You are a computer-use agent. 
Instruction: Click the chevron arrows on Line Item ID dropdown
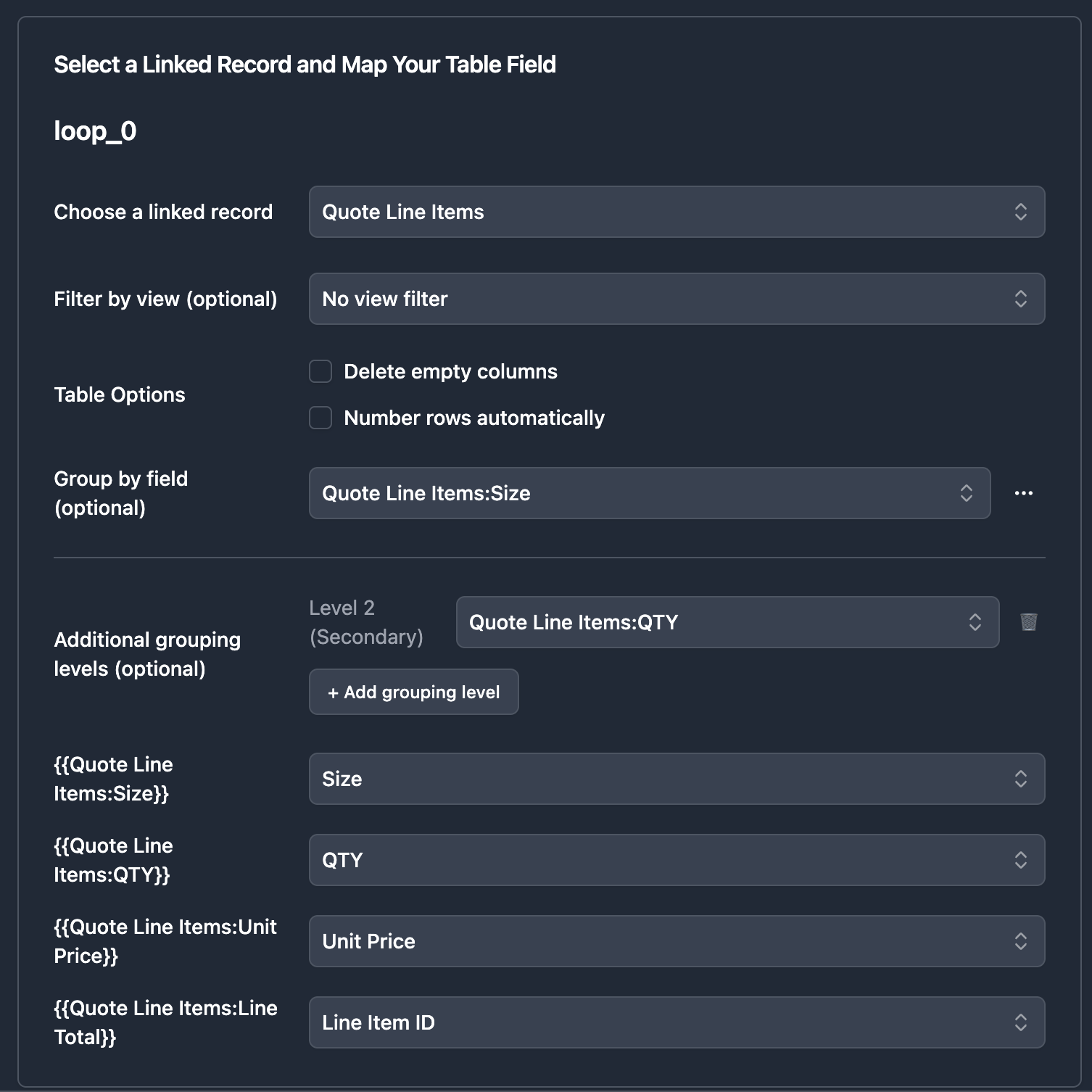point(1020,1022)
